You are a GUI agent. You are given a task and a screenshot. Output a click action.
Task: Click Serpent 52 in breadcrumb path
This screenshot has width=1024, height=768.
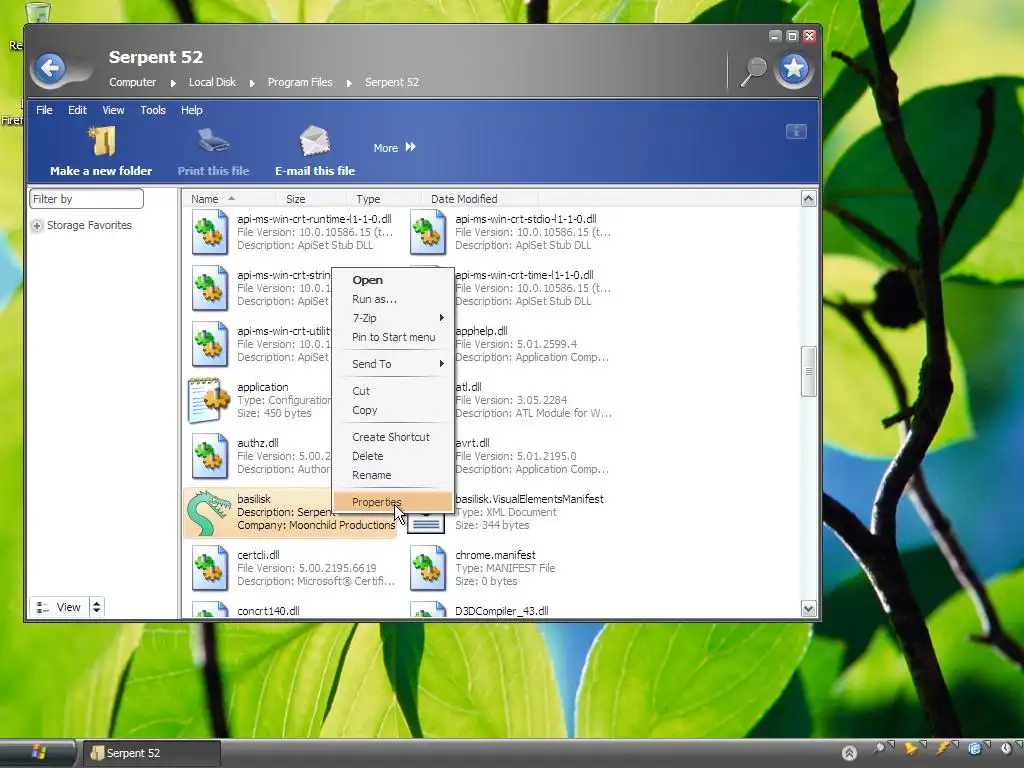tap(392, 82)
